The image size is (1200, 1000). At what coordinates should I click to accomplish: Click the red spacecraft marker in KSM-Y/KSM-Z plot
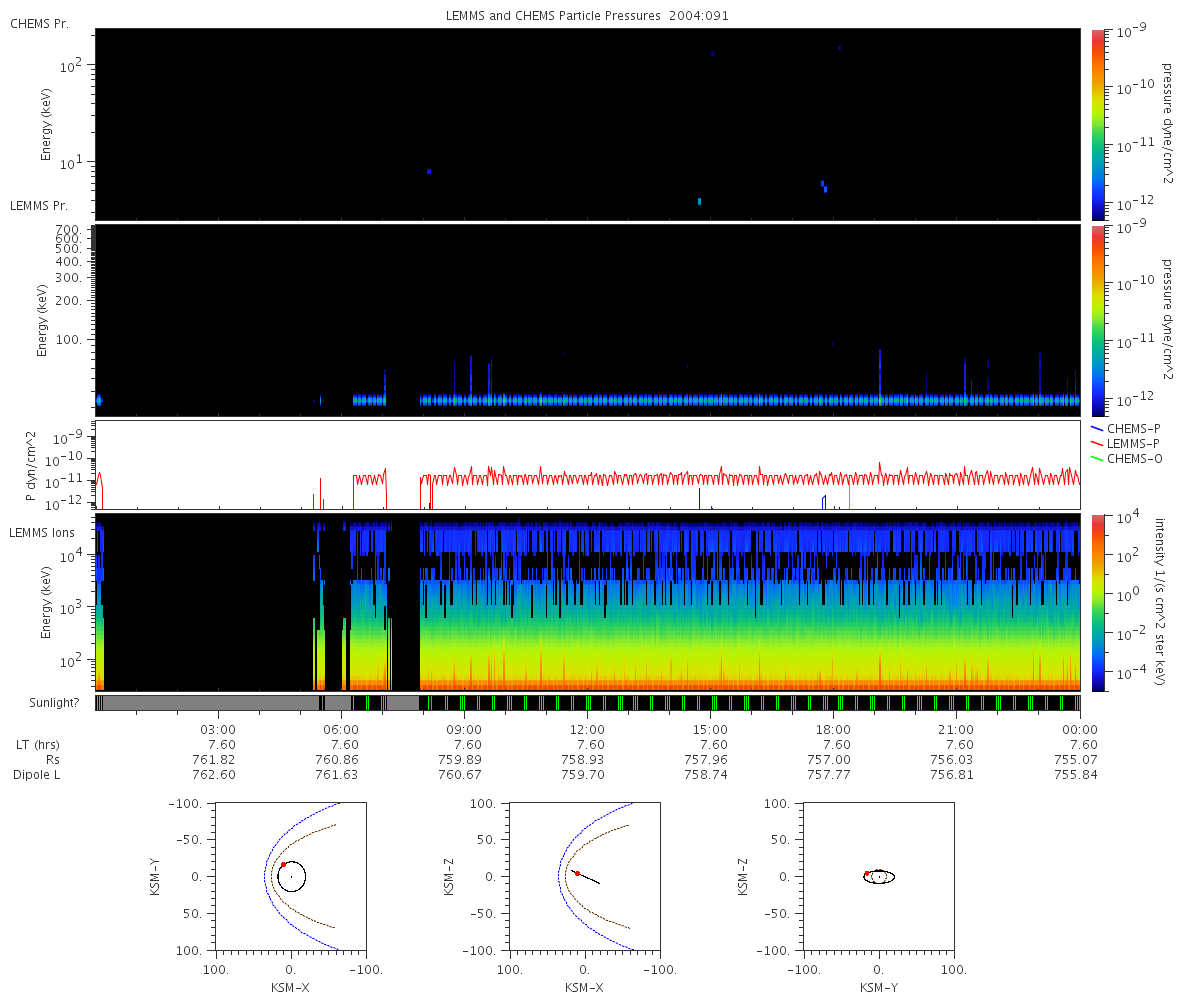tap(867, 873)
